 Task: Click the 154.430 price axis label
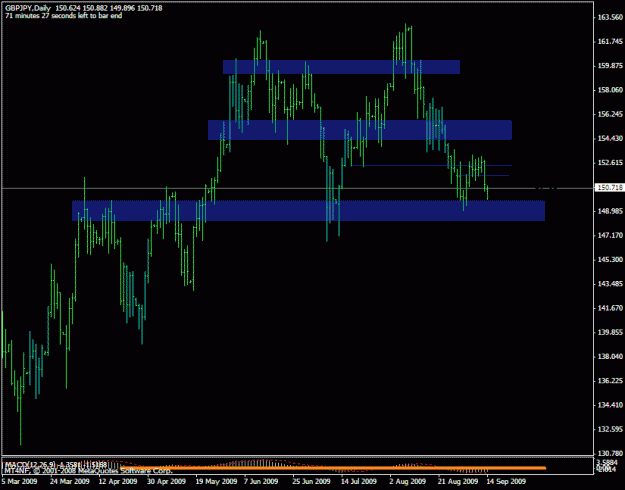pos(610,138)
